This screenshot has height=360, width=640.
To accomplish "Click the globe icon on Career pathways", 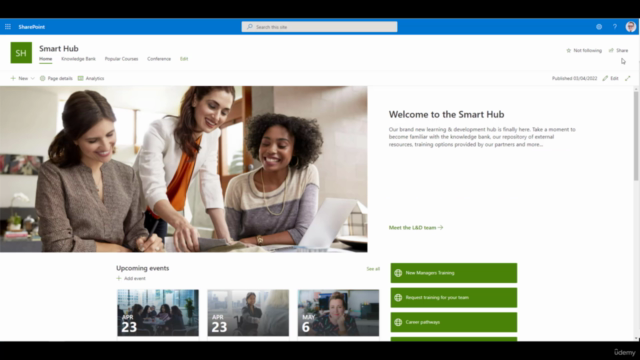I will (x=398, y=322).
